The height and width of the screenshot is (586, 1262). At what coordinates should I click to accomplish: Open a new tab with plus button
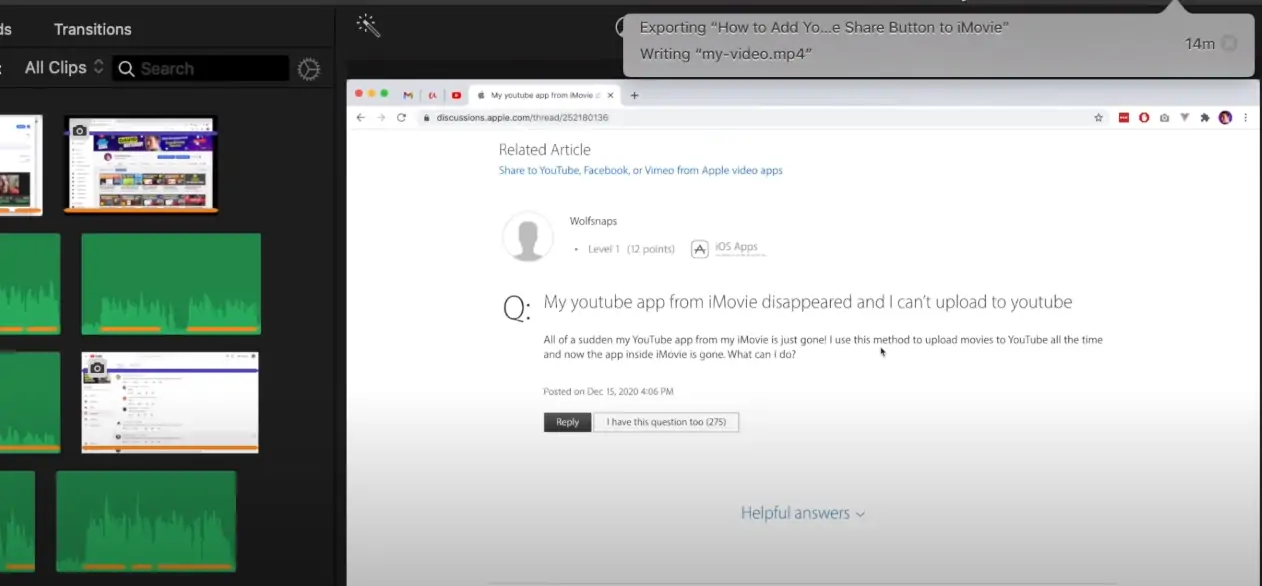(634, 95)
